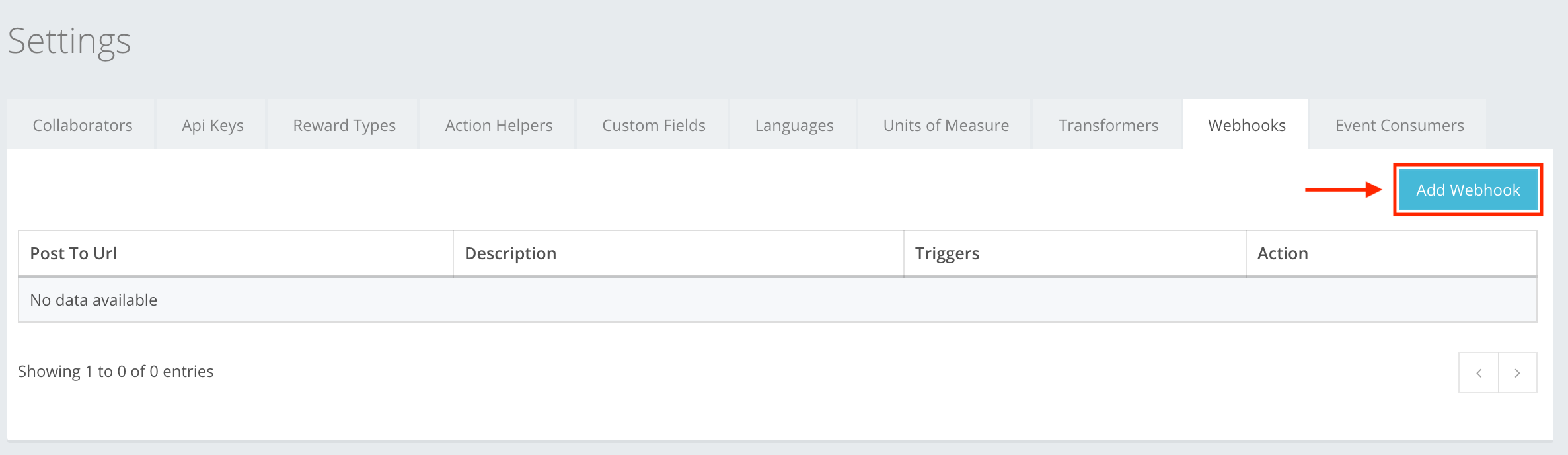
Task: Switch to the Custom Fields tab
Action: [x=652, y=124]
